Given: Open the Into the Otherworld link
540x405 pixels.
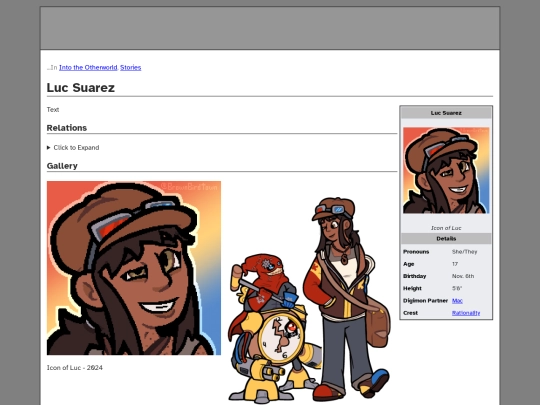Looking at the screenshot, I should [x=88, y=68].
